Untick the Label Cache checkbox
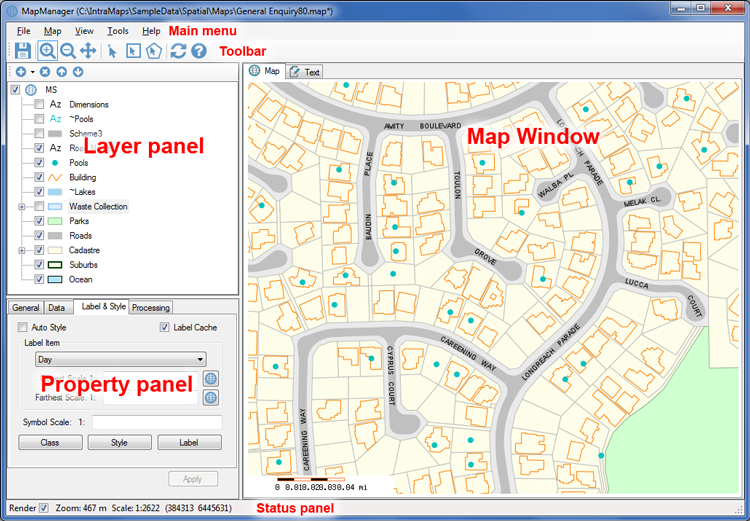The image size is (750, 521). click(x=165, y=327)
